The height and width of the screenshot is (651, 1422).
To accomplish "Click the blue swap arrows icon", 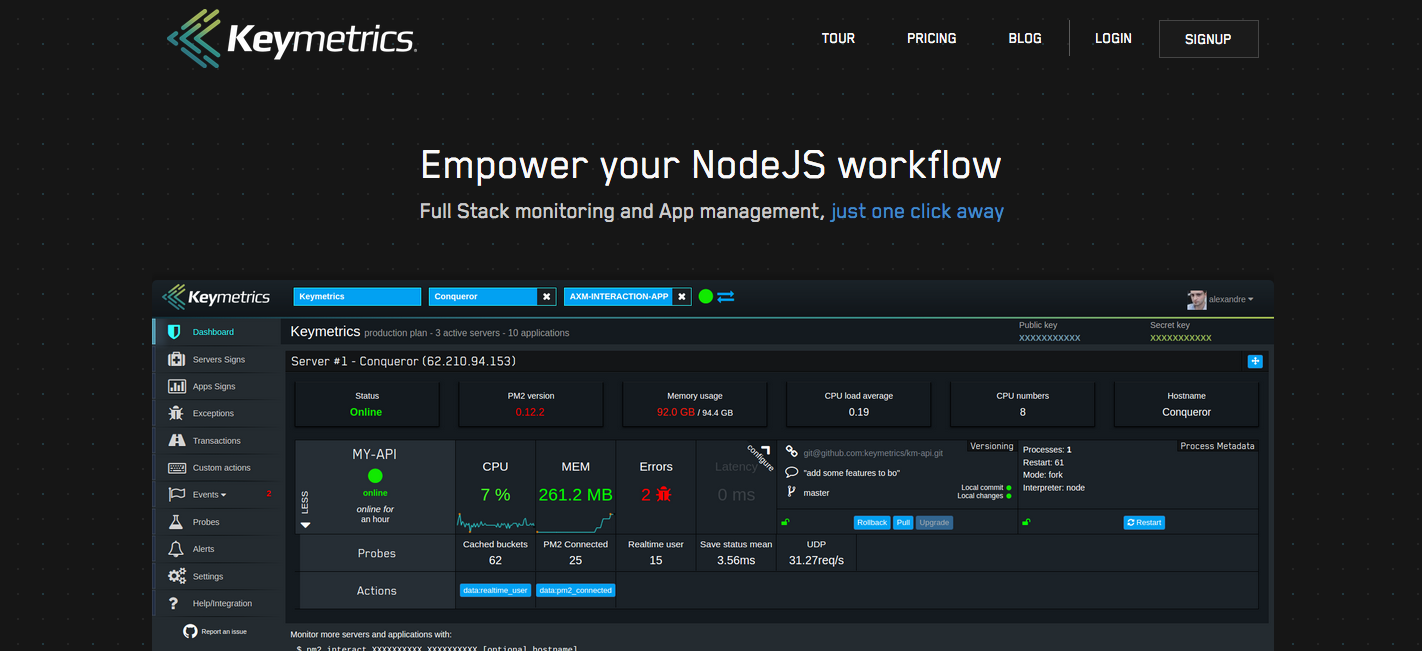I will coord(726,297).
